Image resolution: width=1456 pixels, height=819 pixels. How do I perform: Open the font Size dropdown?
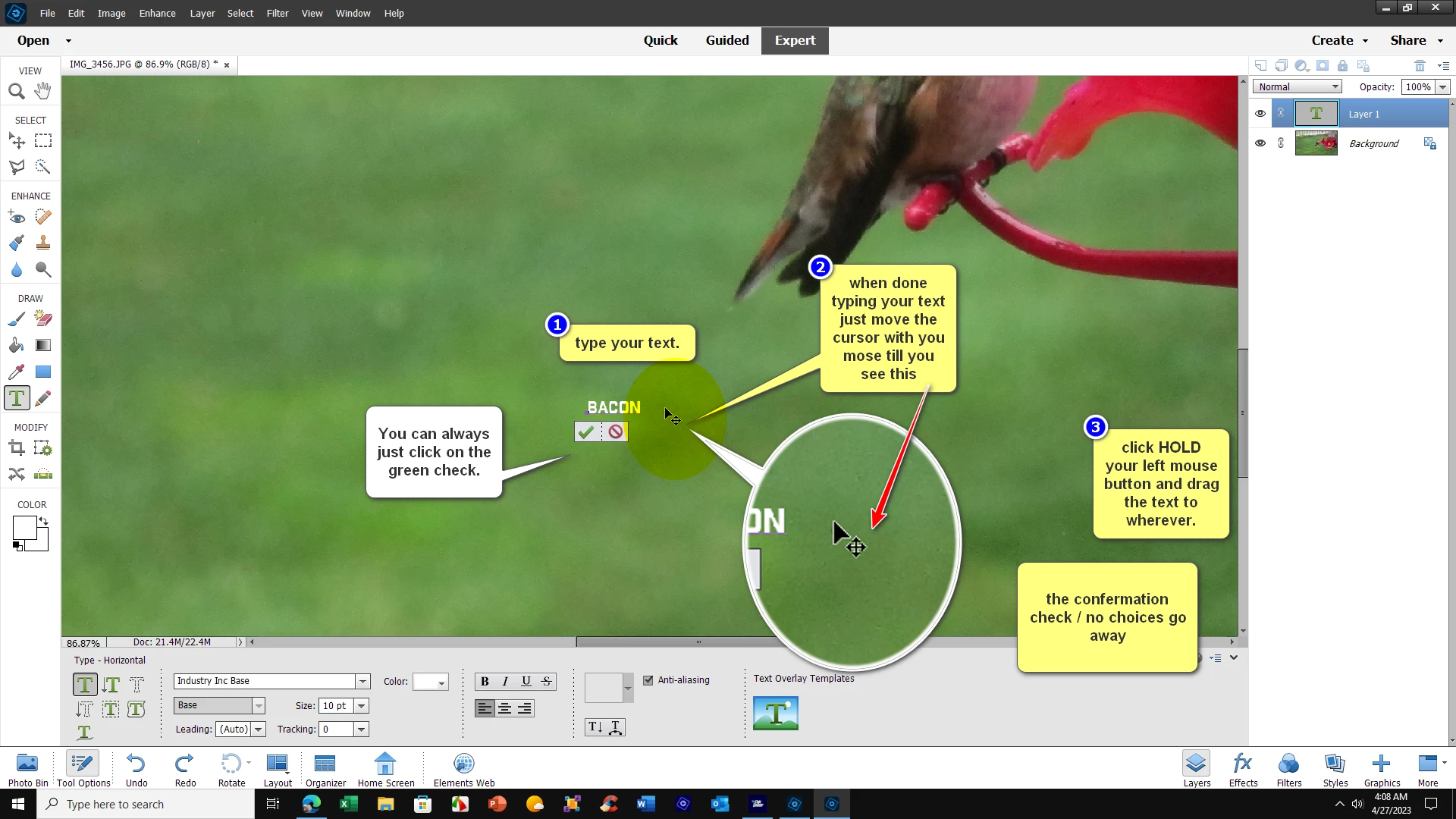point(362,706)
